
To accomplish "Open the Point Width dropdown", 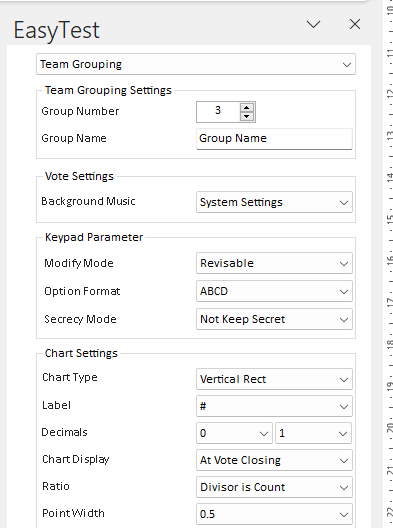I will (x=274, y=514).
